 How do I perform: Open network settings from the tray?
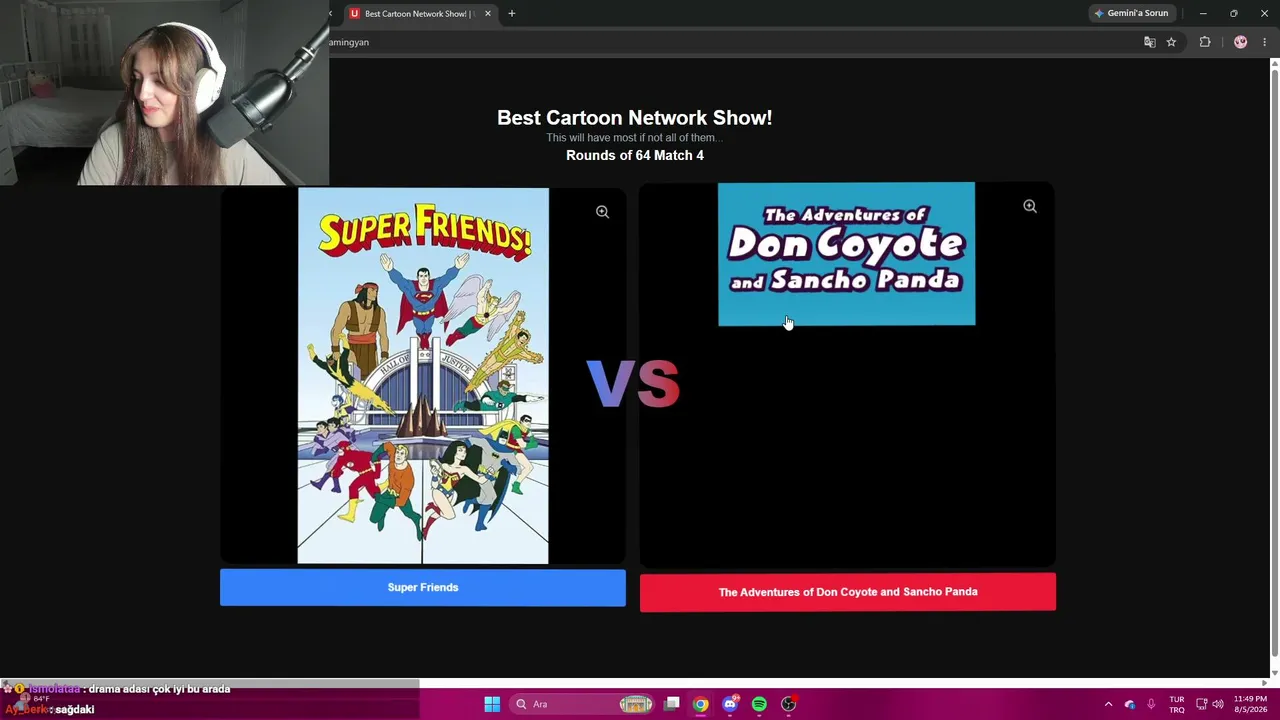point(1201,704)
